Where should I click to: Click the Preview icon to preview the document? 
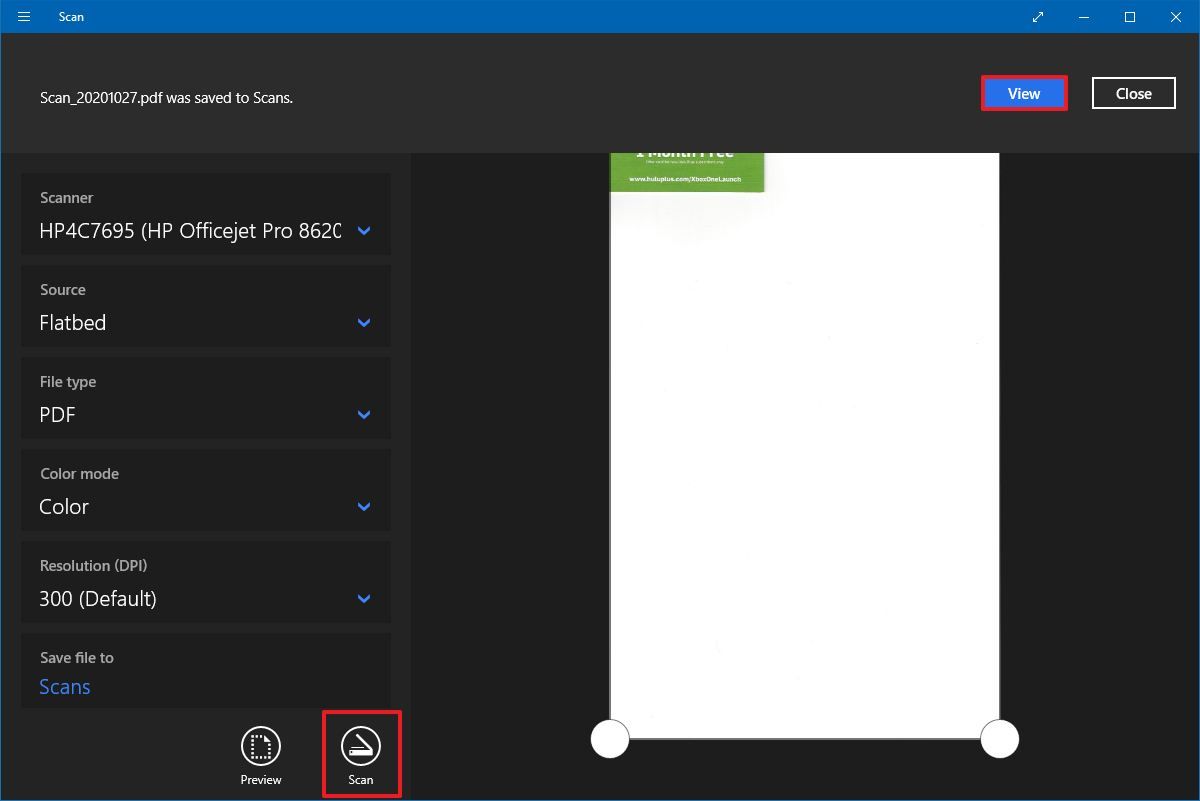tap(260, 745)
